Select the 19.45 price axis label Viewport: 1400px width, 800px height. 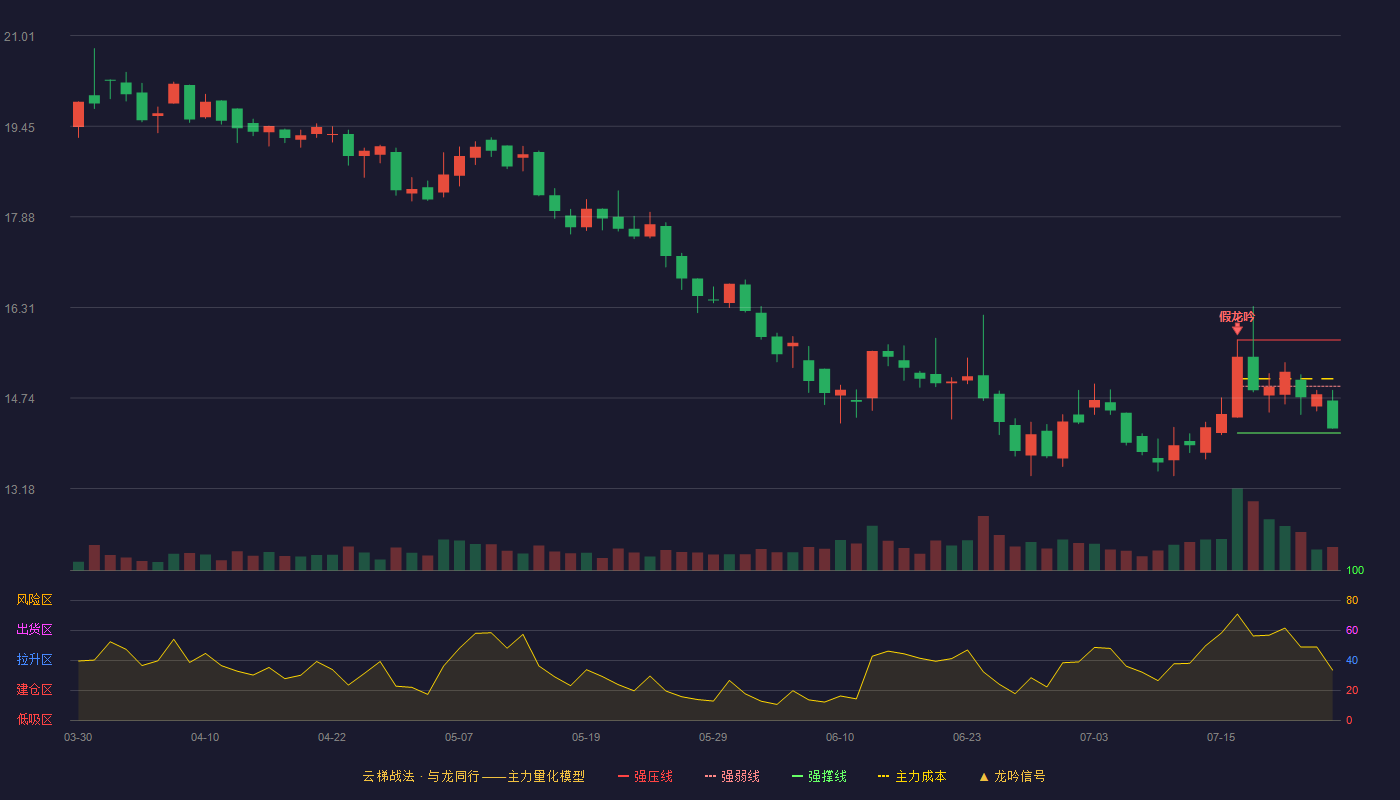[19, 128]
